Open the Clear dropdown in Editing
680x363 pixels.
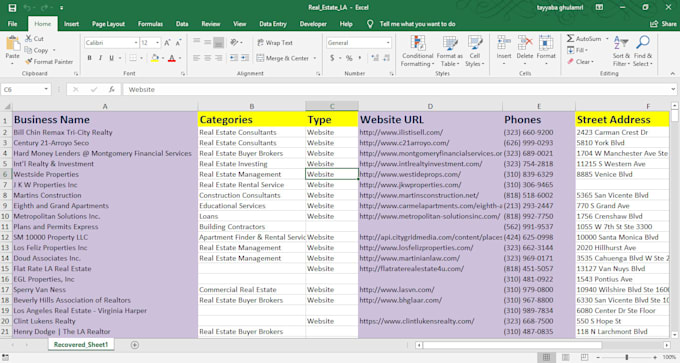point(581,62)
